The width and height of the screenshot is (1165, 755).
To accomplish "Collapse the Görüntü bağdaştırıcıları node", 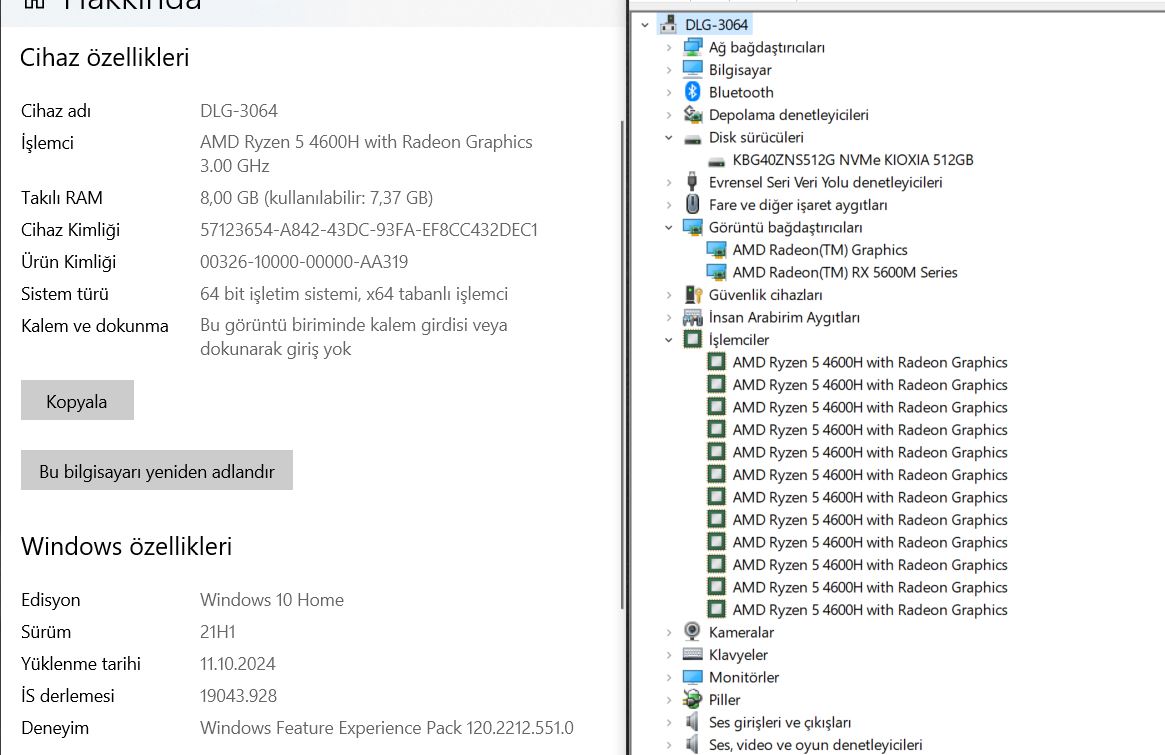I will 669,227.
